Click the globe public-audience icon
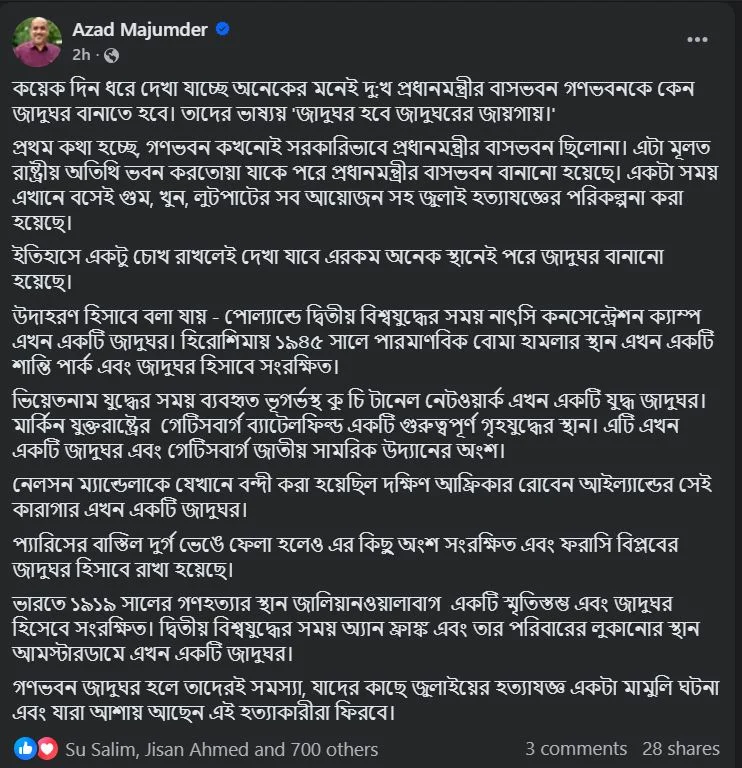The height and width of the screenshot is (768, 742). 111,54
